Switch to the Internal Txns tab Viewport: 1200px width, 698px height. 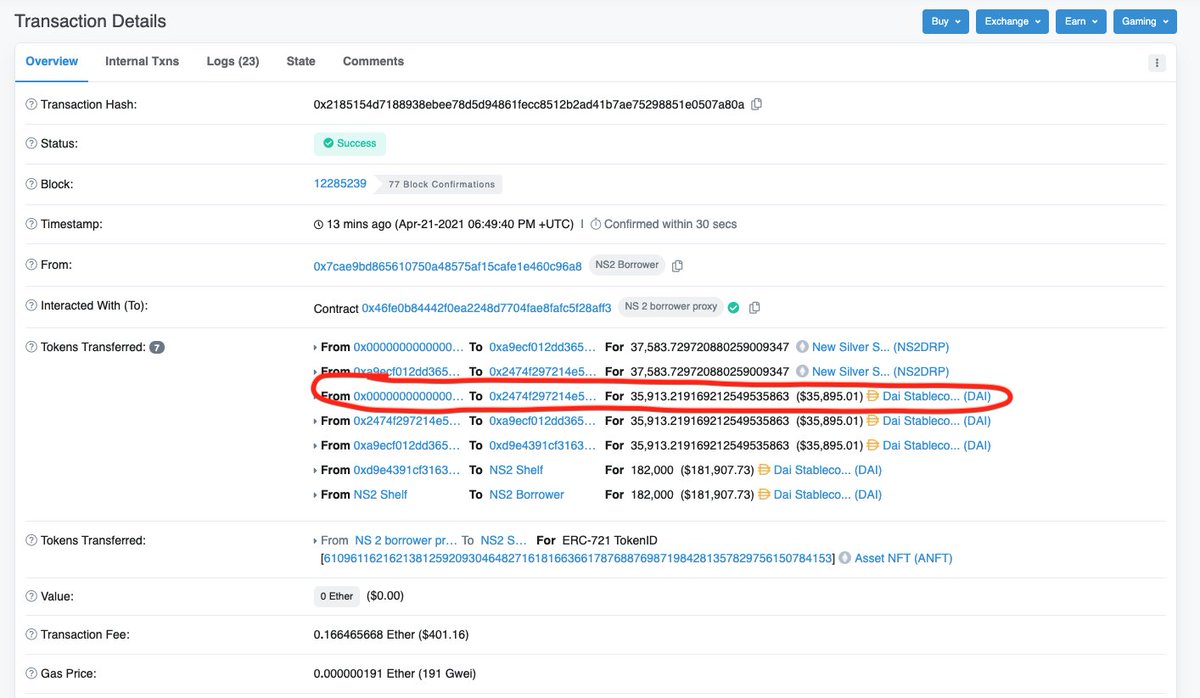[x=142, y=61]
